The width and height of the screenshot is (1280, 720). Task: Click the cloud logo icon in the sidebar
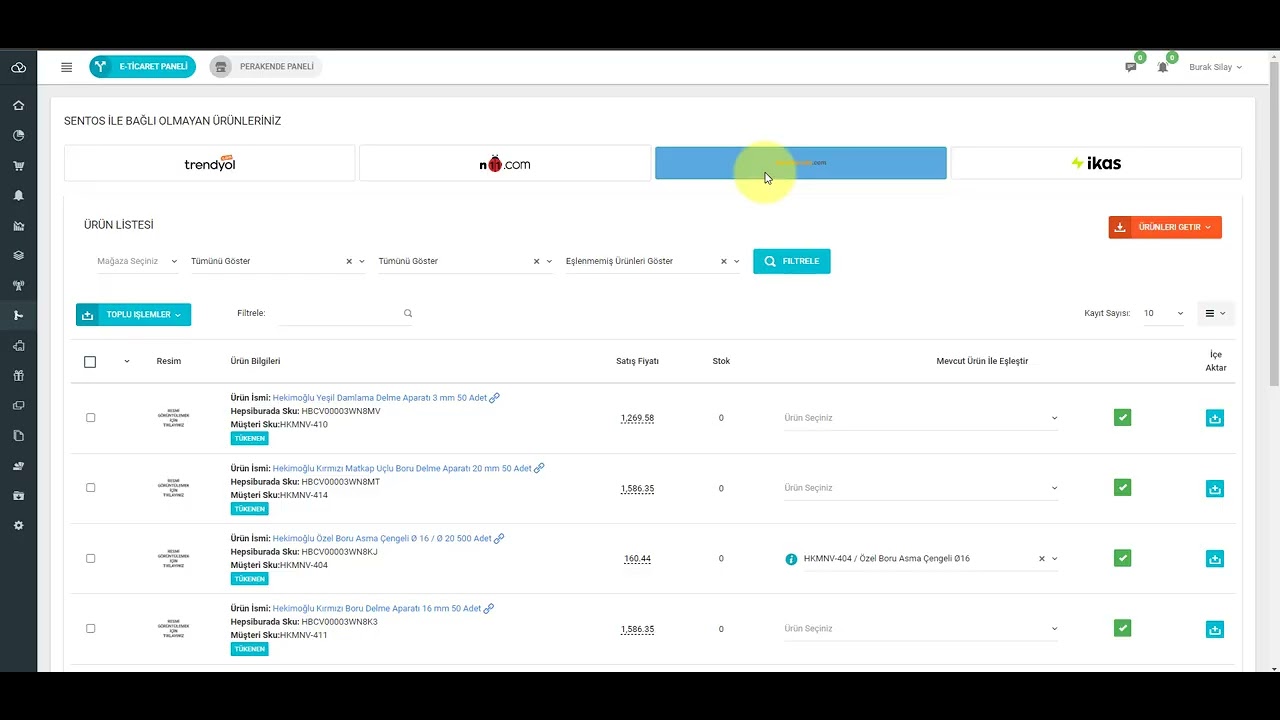[x=18, y=68]
